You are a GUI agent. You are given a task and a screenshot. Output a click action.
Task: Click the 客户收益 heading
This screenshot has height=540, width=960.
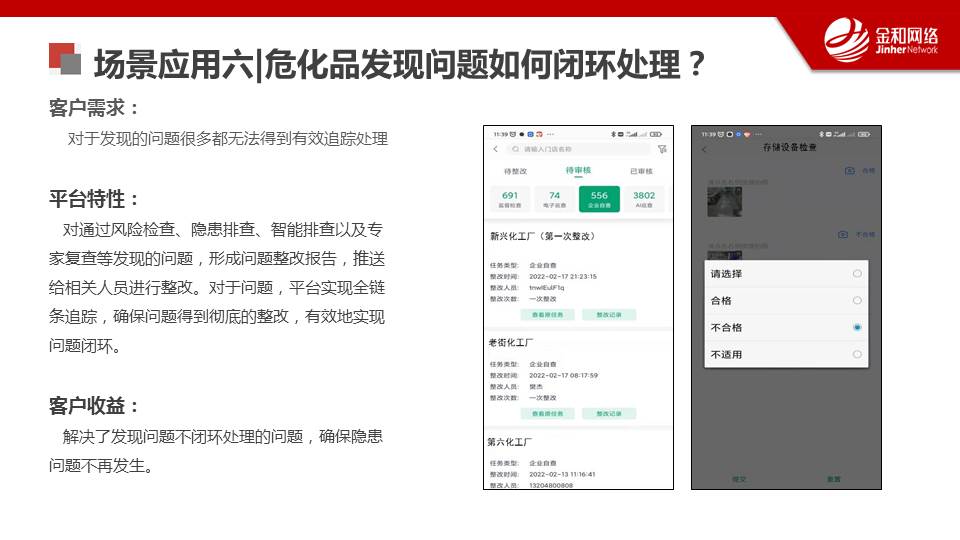(x=94, y=405)
